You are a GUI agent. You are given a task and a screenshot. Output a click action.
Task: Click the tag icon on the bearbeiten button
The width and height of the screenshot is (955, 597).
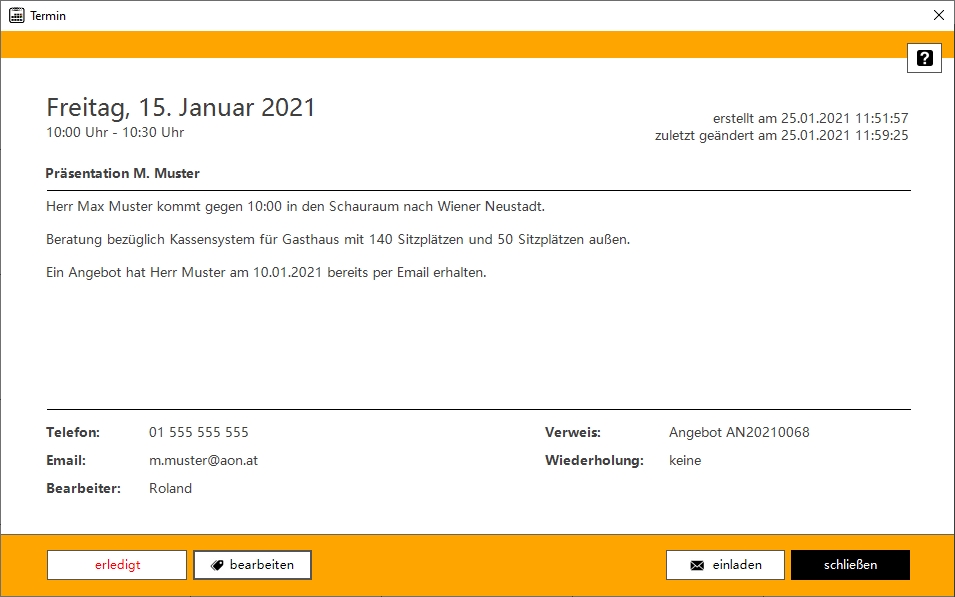pos(217,565)
